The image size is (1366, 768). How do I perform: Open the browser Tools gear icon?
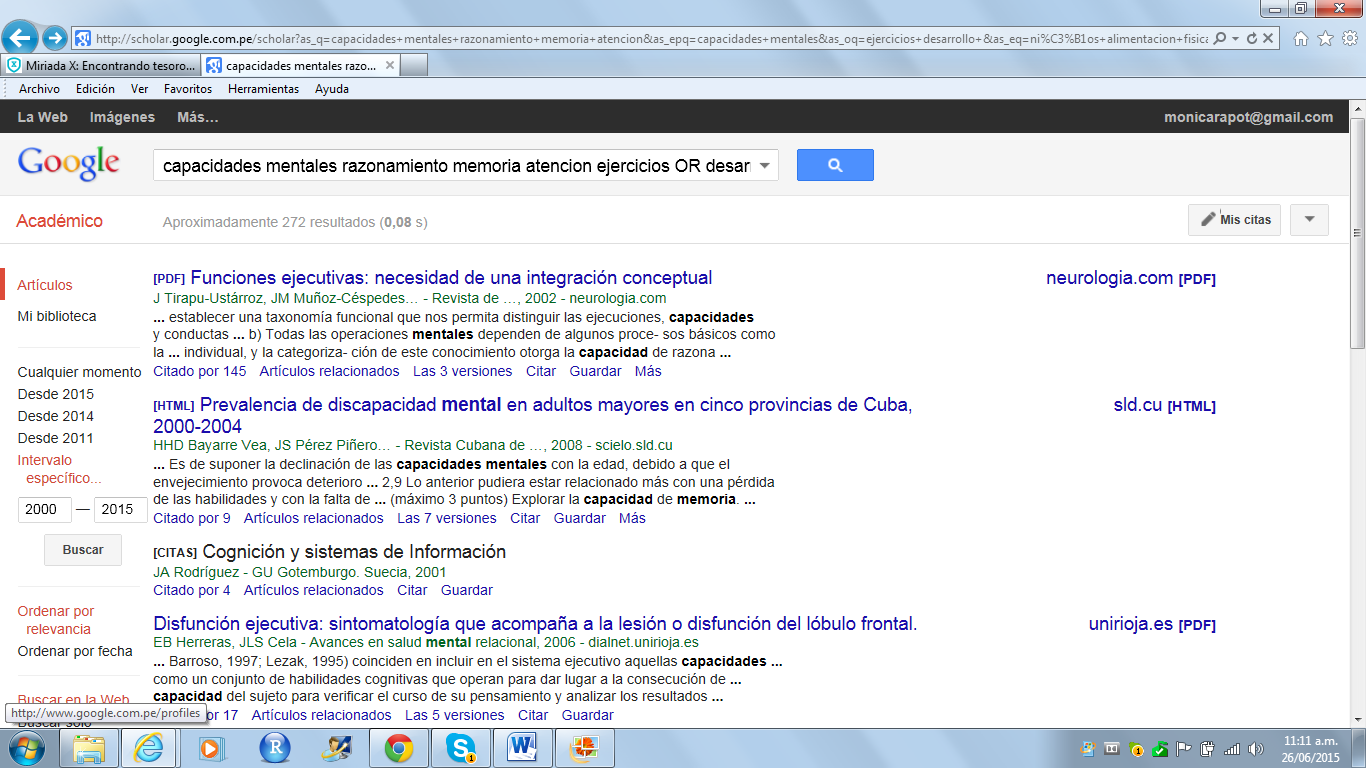1349,38
